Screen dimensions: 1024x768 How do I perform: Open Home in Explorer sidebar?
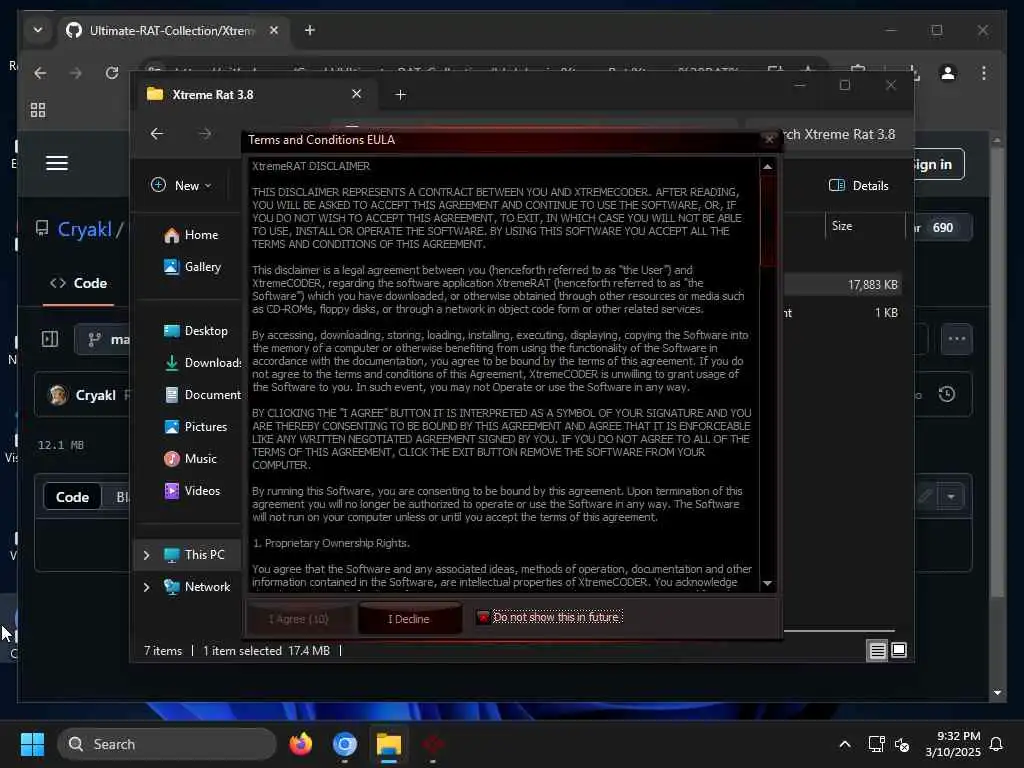coord(191,235)
